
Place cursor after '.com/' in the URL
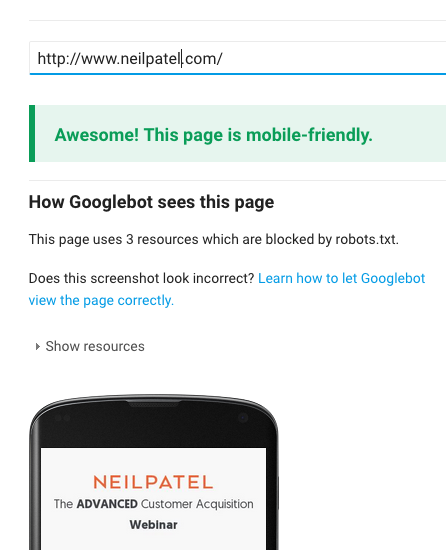(x=223, y=59)
